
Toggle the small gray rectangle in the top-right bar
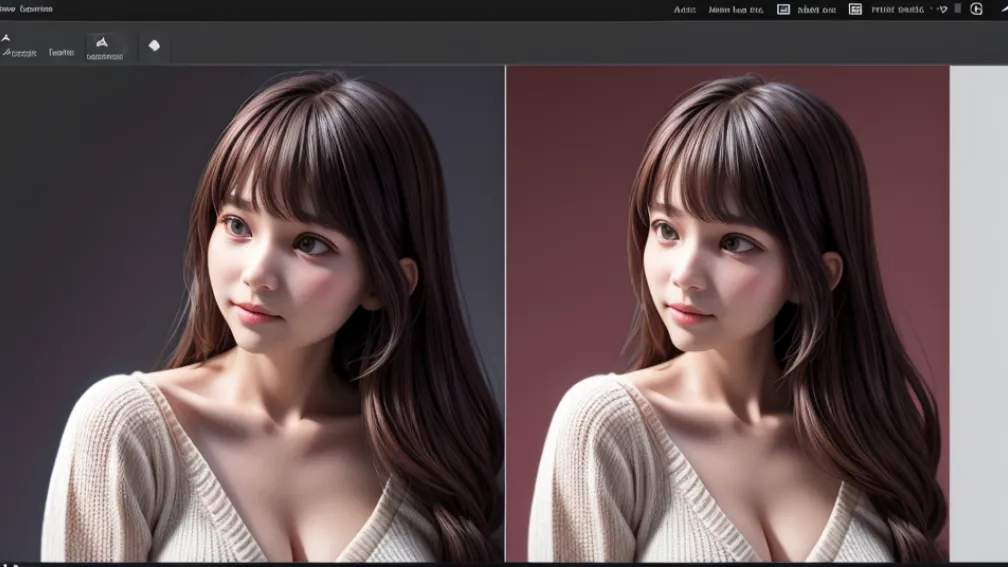pyautogui.click(x=957, y=8)
